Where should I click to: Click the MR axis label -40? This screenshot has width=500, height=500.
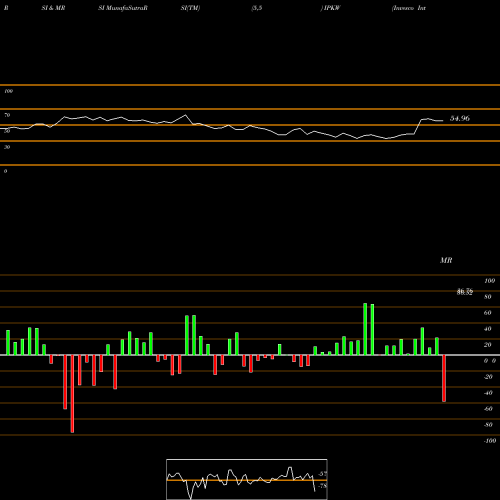pyautogui.click(x=488, y=393)
